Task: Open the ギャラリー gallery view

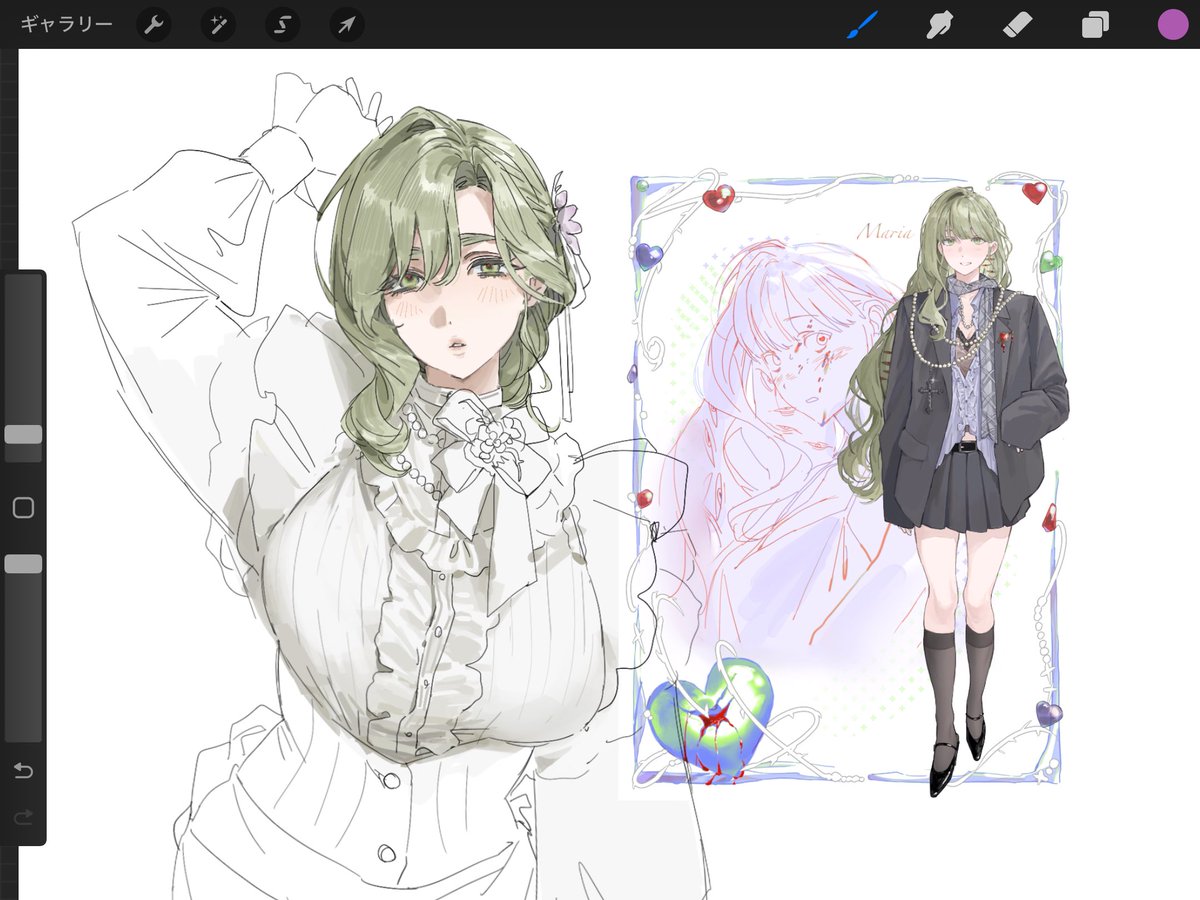Action: [x=66, y=24]
